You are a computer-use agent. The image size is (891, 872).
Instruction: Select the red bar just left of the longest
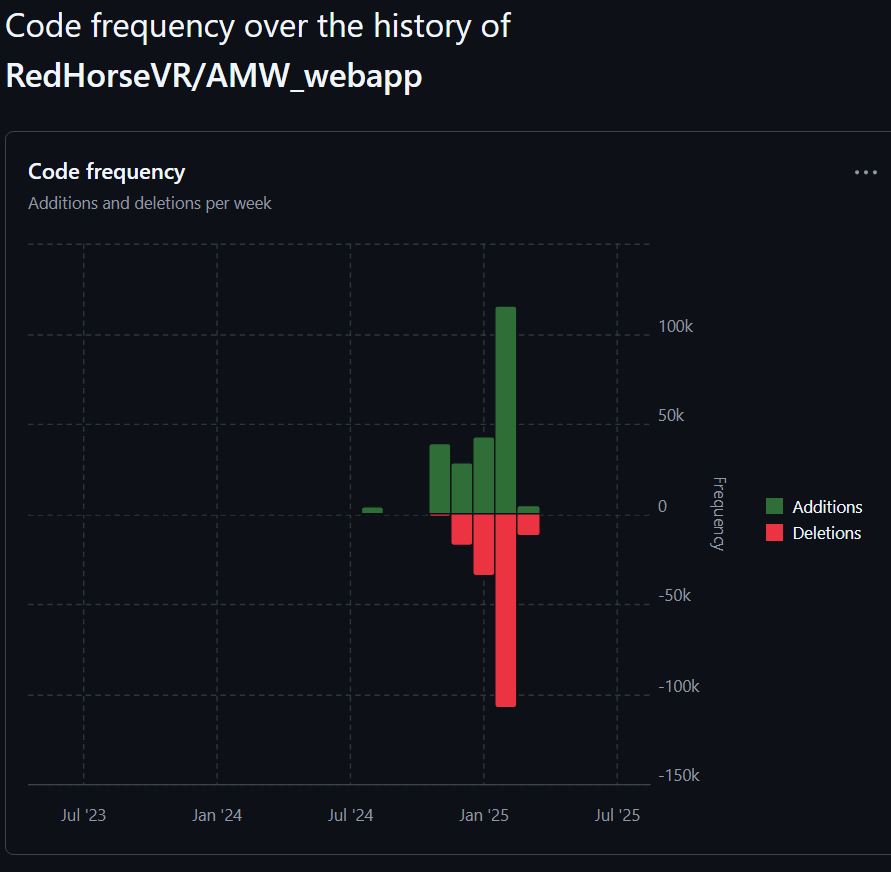tap(484, 544)
